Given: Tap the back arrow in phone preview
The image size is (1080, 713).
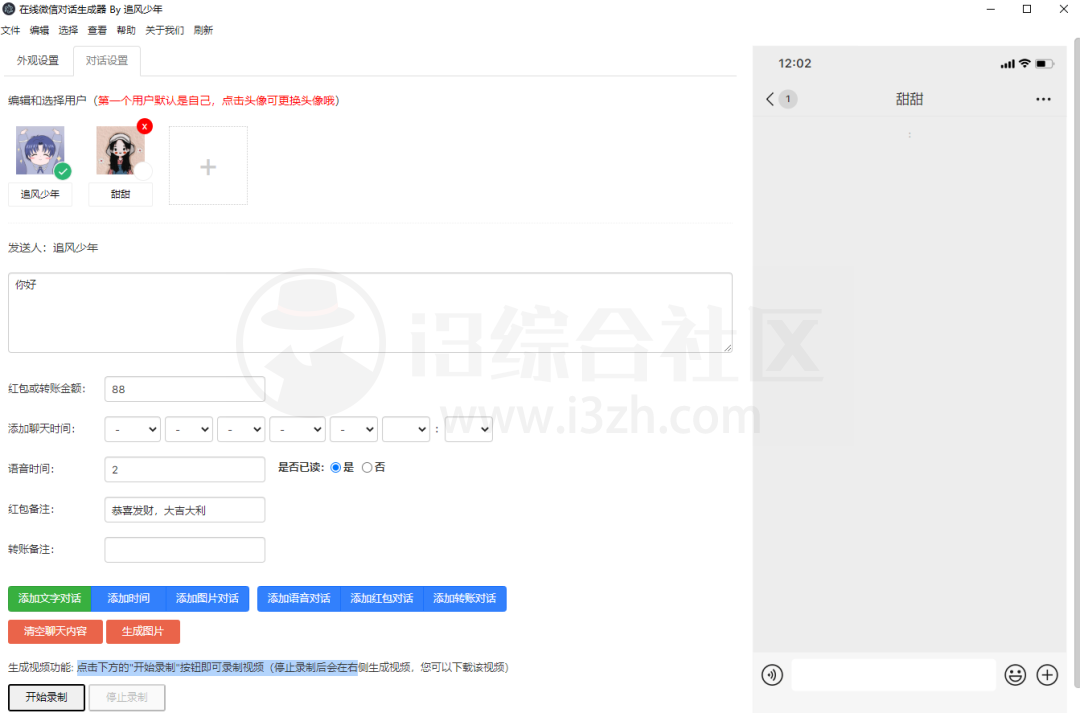Looking at the screenshot, I should coord(769,99).
